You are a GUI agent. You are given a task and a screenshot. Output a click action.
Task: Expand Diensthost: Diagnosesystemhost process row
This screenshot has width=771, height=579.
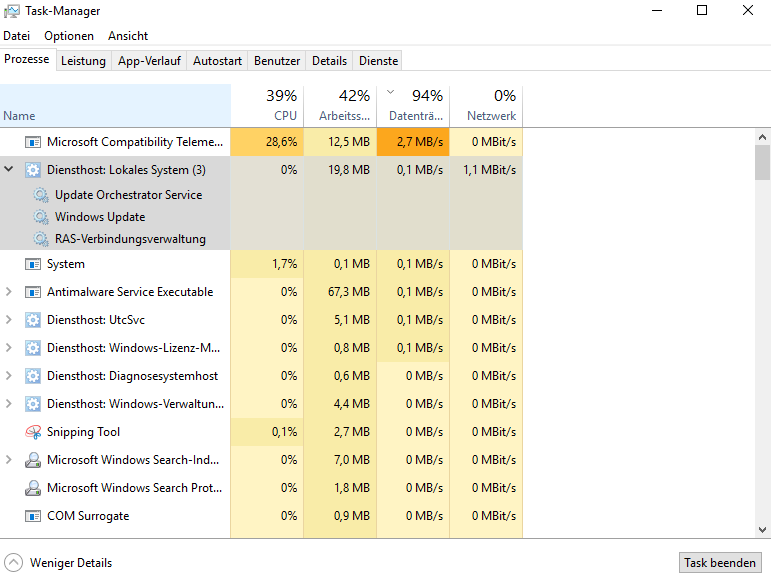coord(9,377)
